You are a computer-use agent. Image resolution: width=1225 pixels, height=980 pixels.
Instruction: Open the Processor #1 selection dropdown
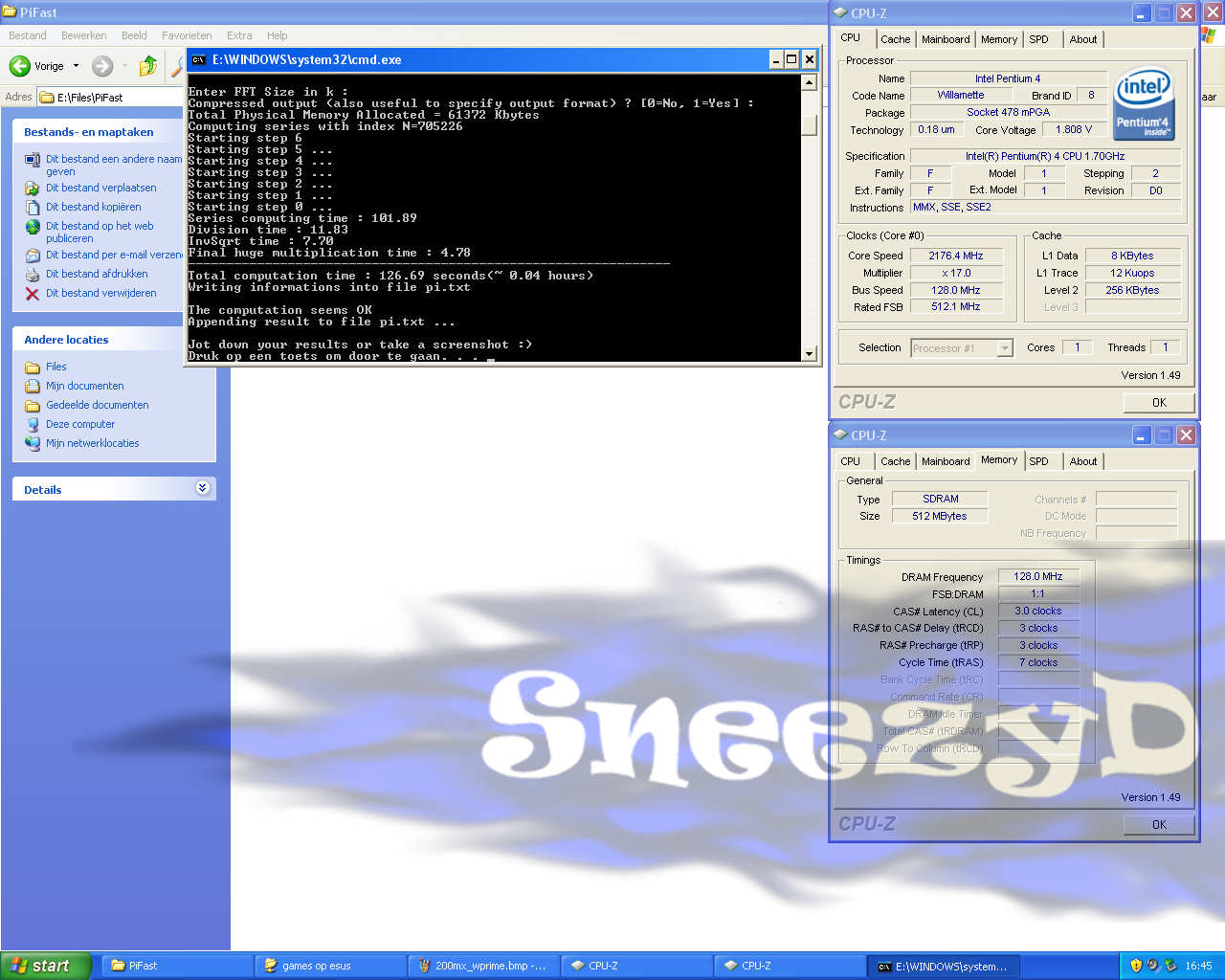coord(1005,348)
